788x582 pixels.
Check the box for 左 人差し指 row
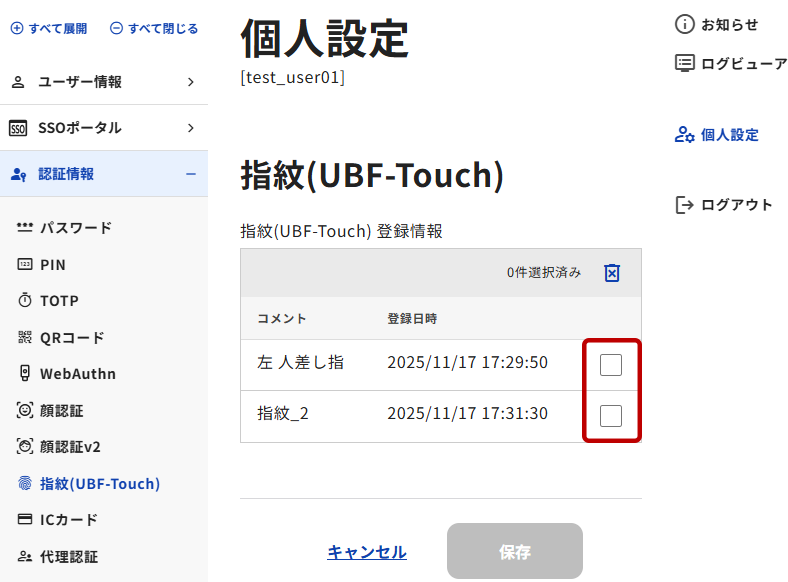611,365
